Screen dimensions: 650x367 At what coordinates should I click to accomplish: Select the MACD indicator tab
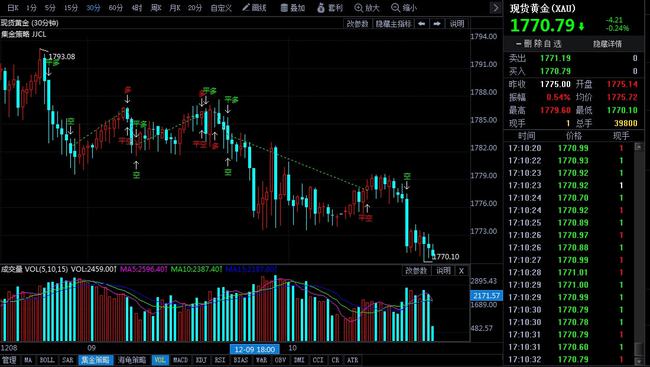[x=180, y=360]
